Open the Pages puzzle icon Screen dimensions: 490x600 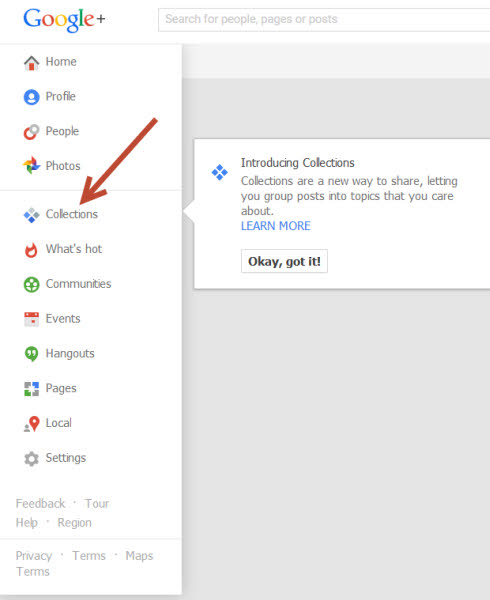(31, 389)
